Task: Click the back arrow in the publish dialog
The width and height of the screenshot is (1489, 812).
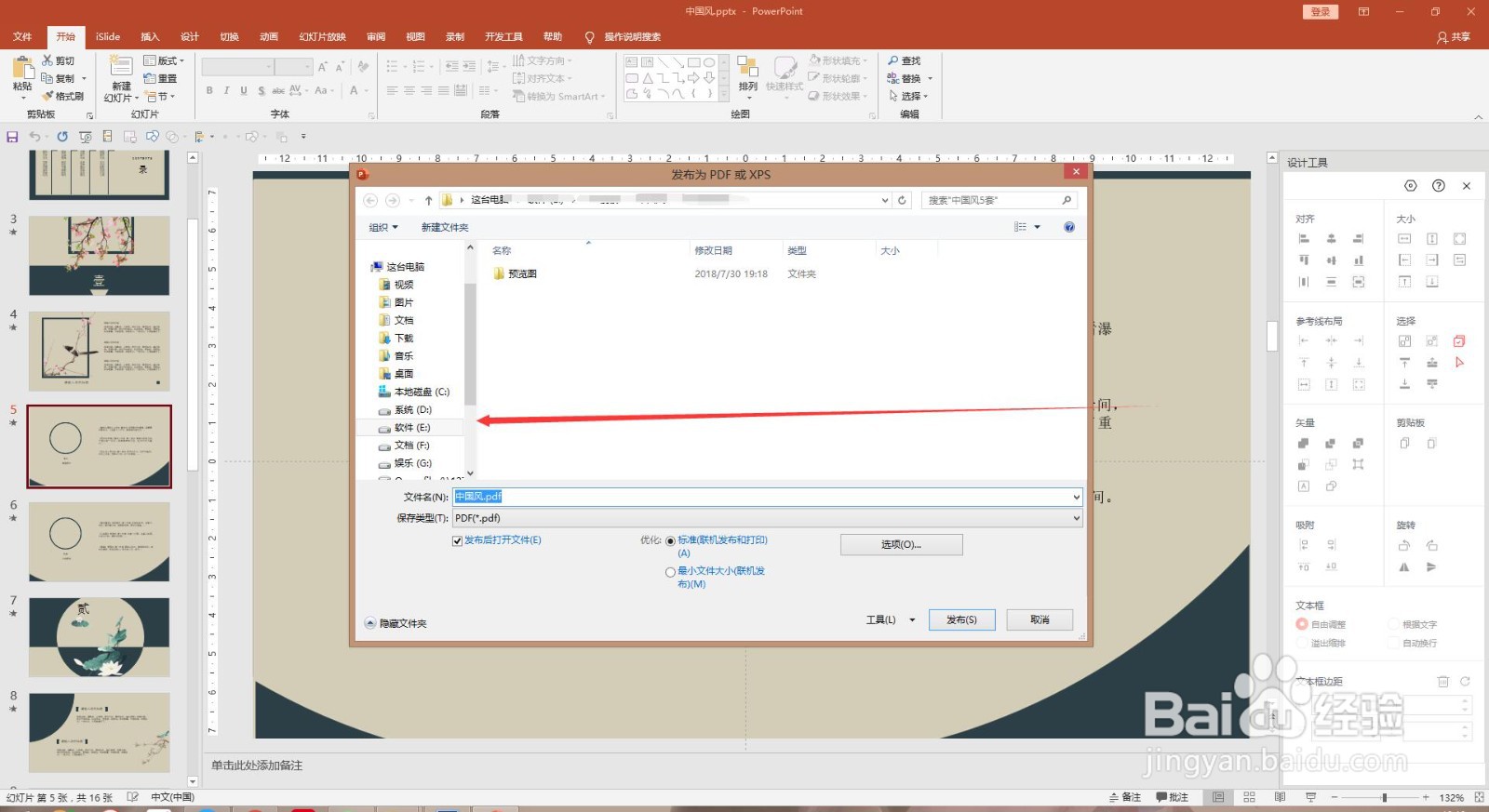Action: (370, 200)
